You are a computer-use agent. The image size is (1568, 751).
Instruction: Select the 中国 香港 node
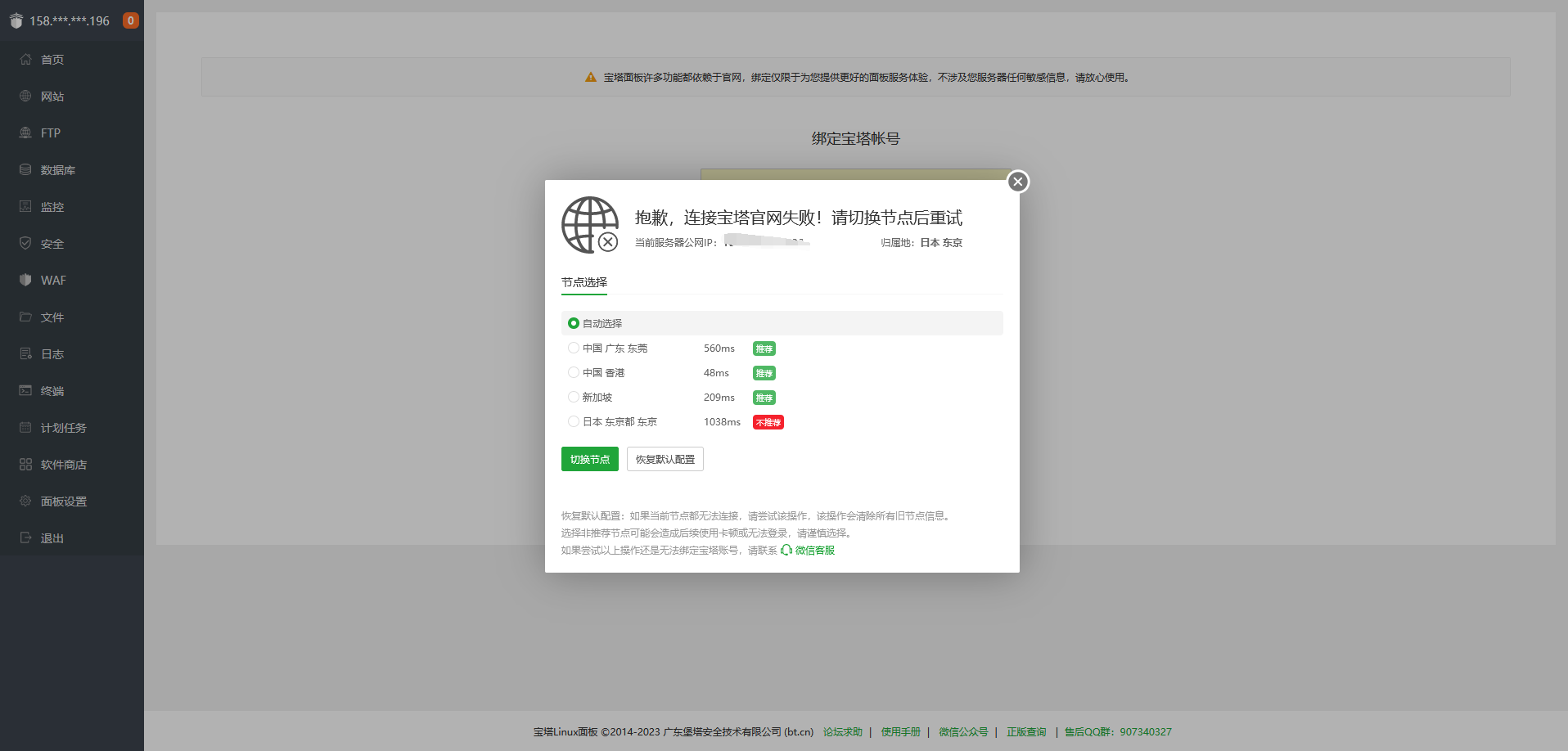574,372
